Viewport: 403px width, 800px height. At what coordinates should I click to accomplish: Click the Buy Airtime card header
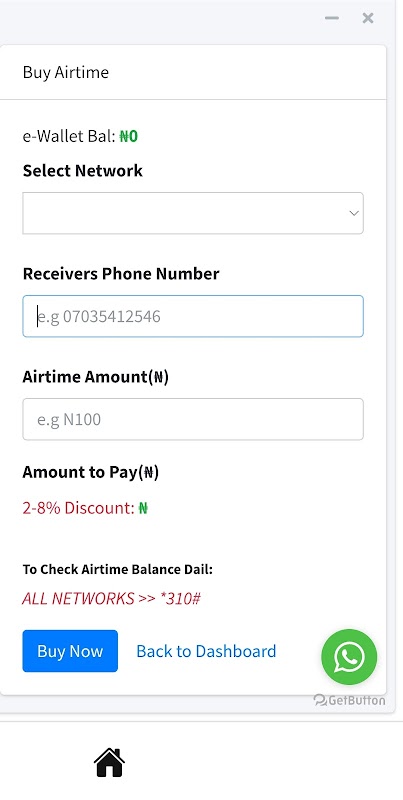(193, 72)
